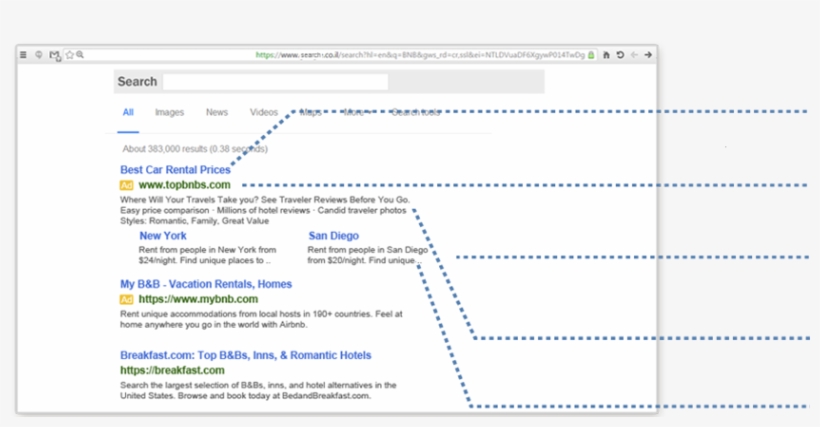
Task: Click Rent from people in New York text
Action: [x=207, y=255]
